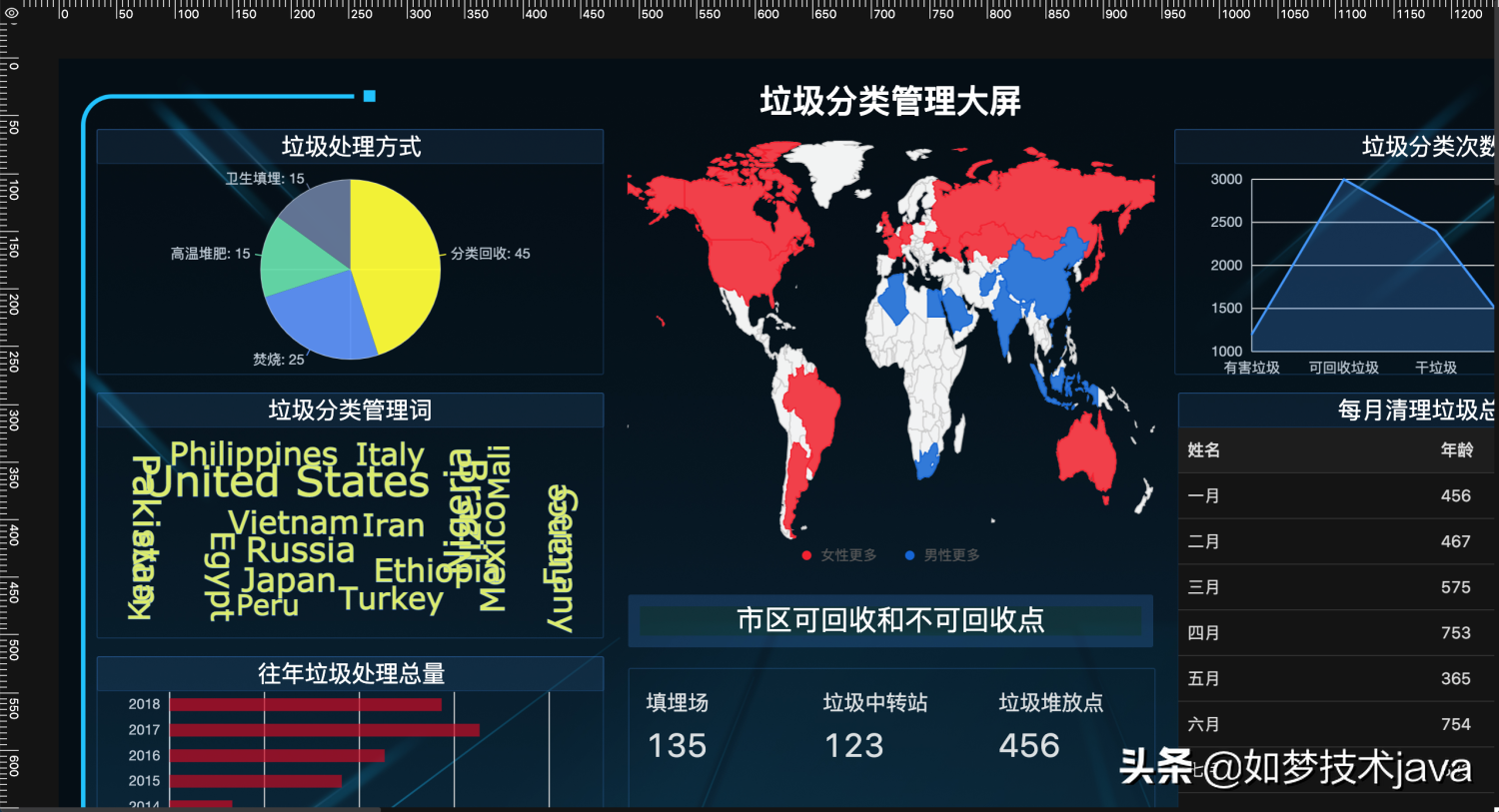The height and width of the screenshot is (812, 1499).
Task: Click the 年龄 column header
Action: (x=1456, y=450)
